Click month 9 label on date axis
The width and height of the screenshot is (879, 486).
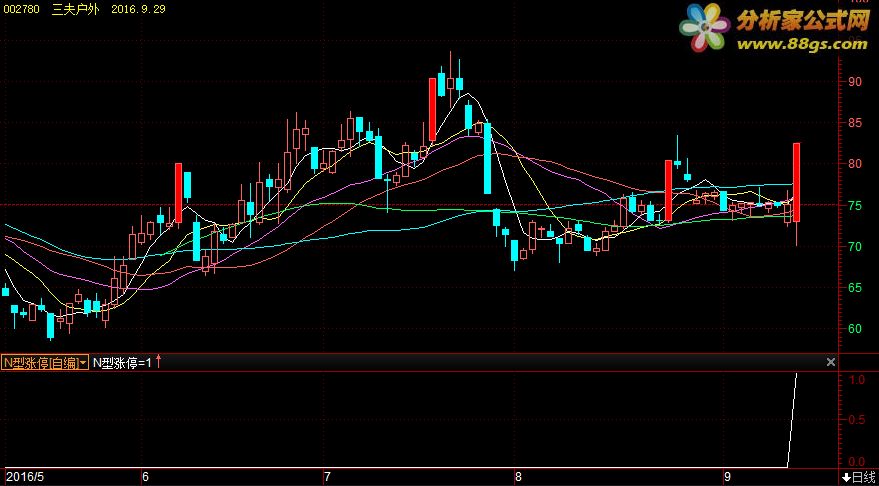pyautogui.click(x=727, y=477)
